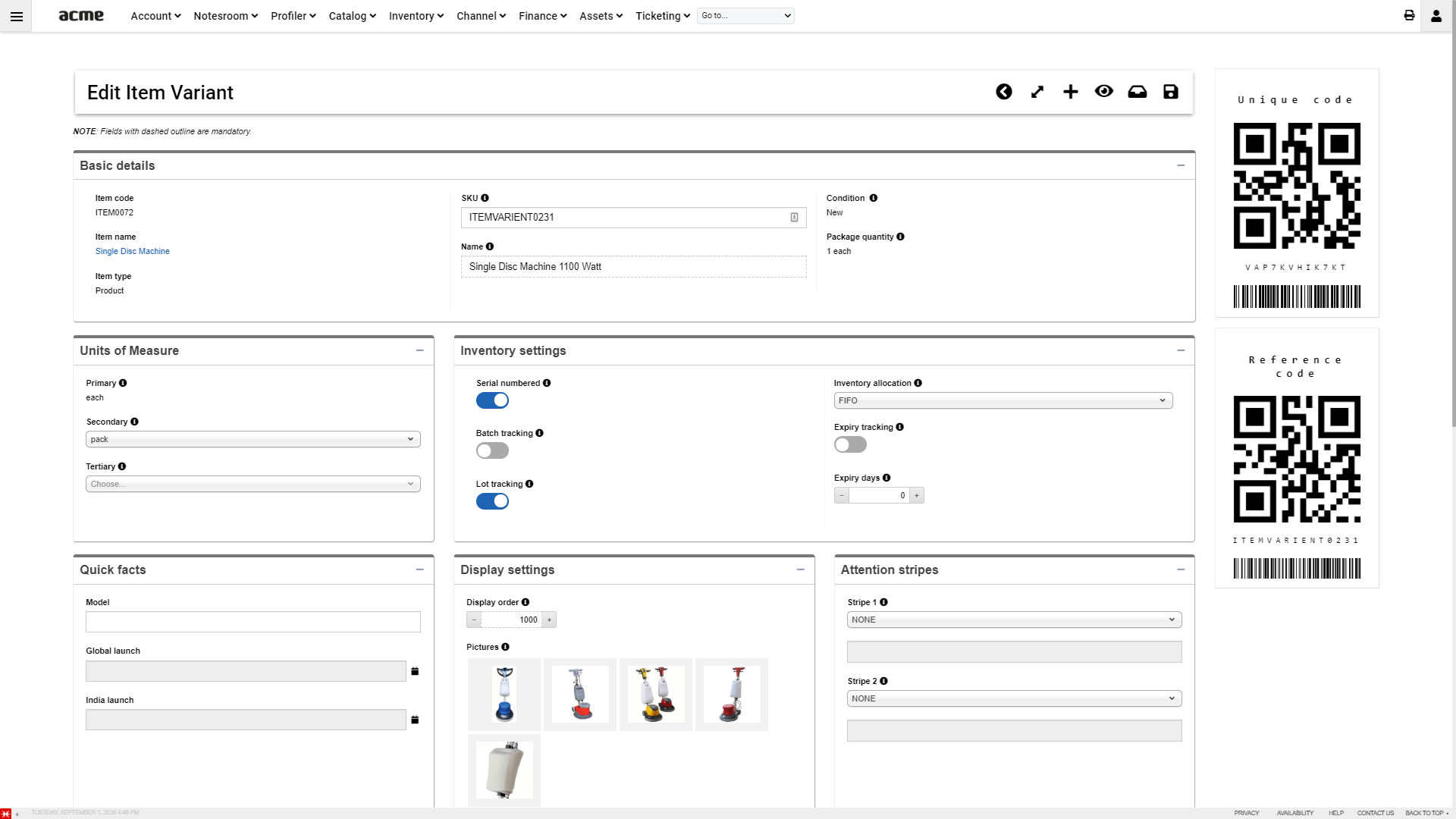
Task: Click the inbox tray icon
Action: pos(1137,92)
